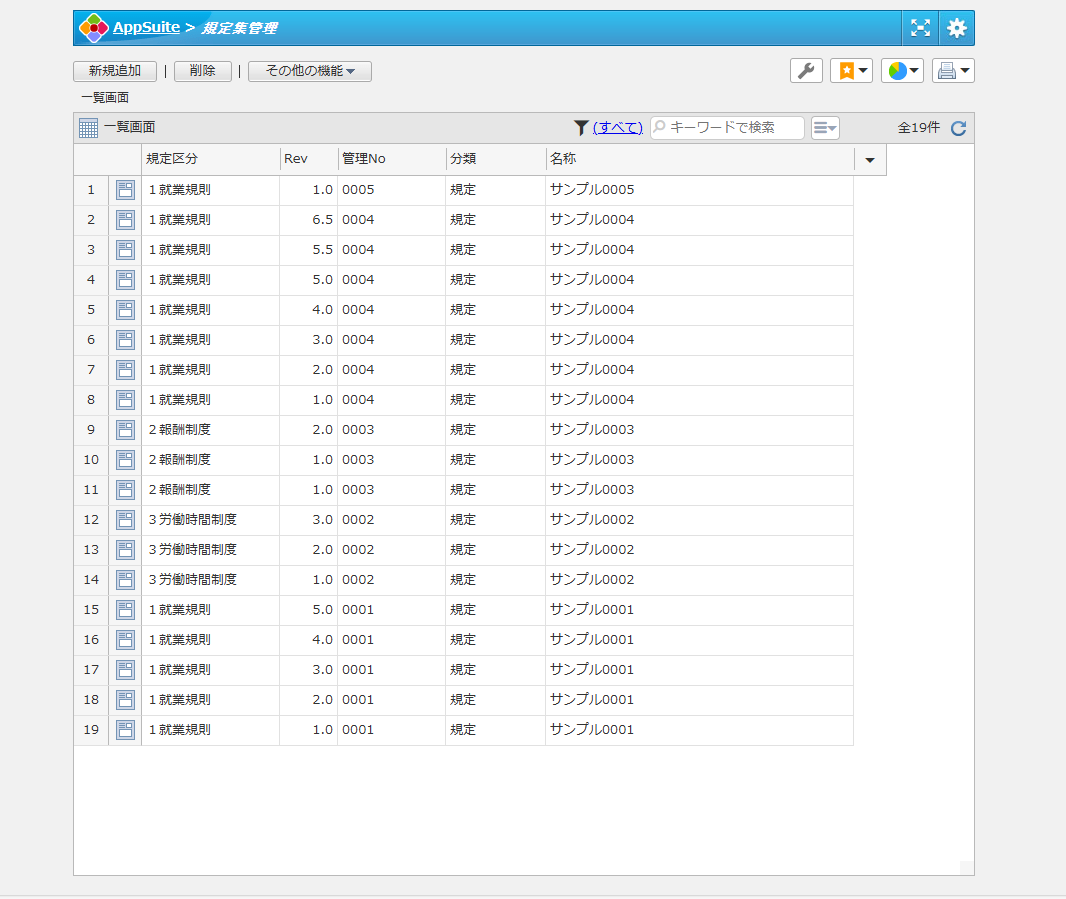This screenshot has height=899, width=1066.
Task: Toggle fullscreen view in header bar
Action: (920, 28)
